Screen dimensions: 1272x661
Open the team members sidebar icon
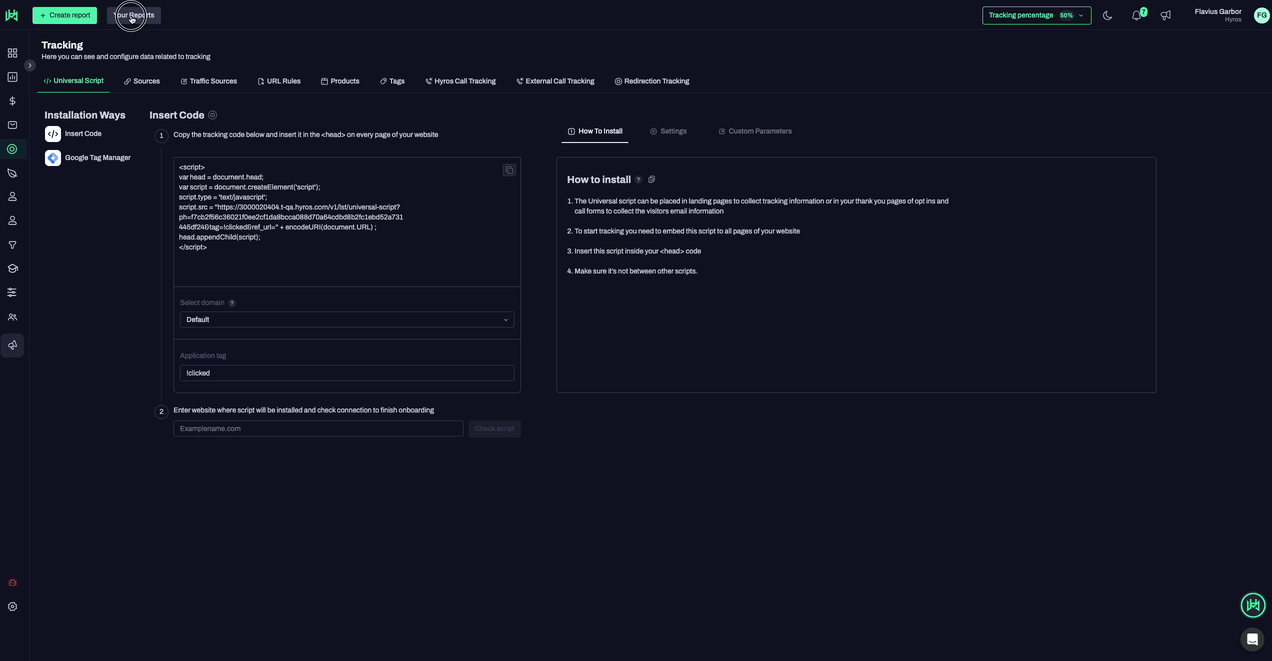coord(12,317)
